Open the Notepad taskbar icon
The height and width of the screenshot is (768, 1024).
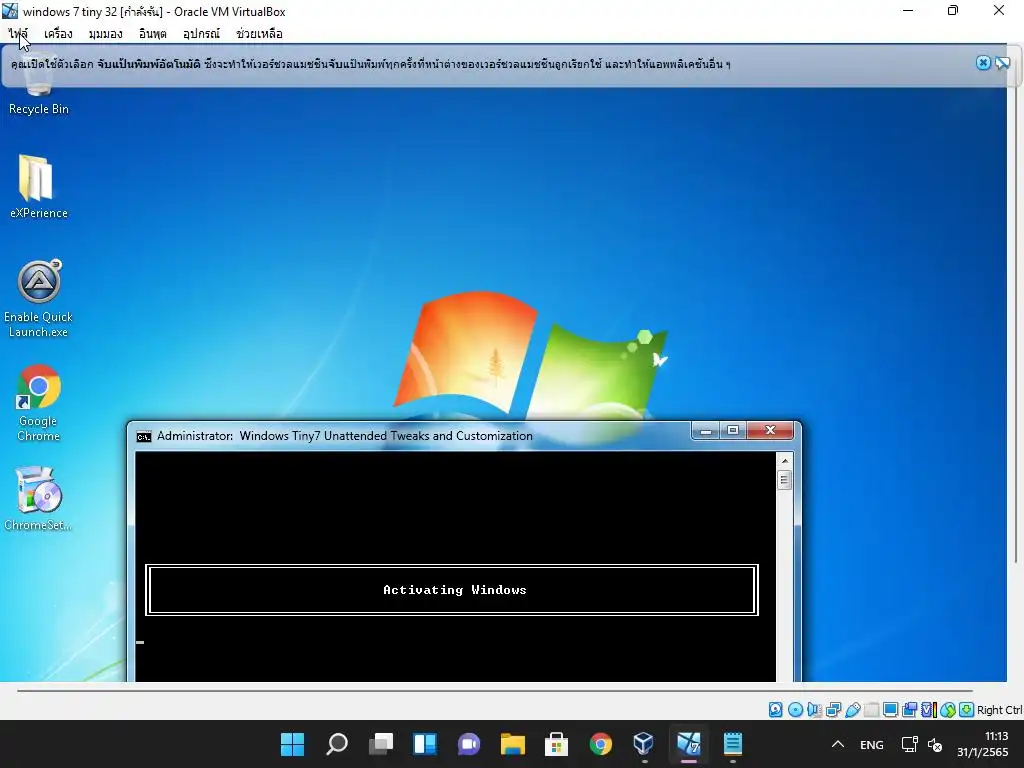pos(733,744)
